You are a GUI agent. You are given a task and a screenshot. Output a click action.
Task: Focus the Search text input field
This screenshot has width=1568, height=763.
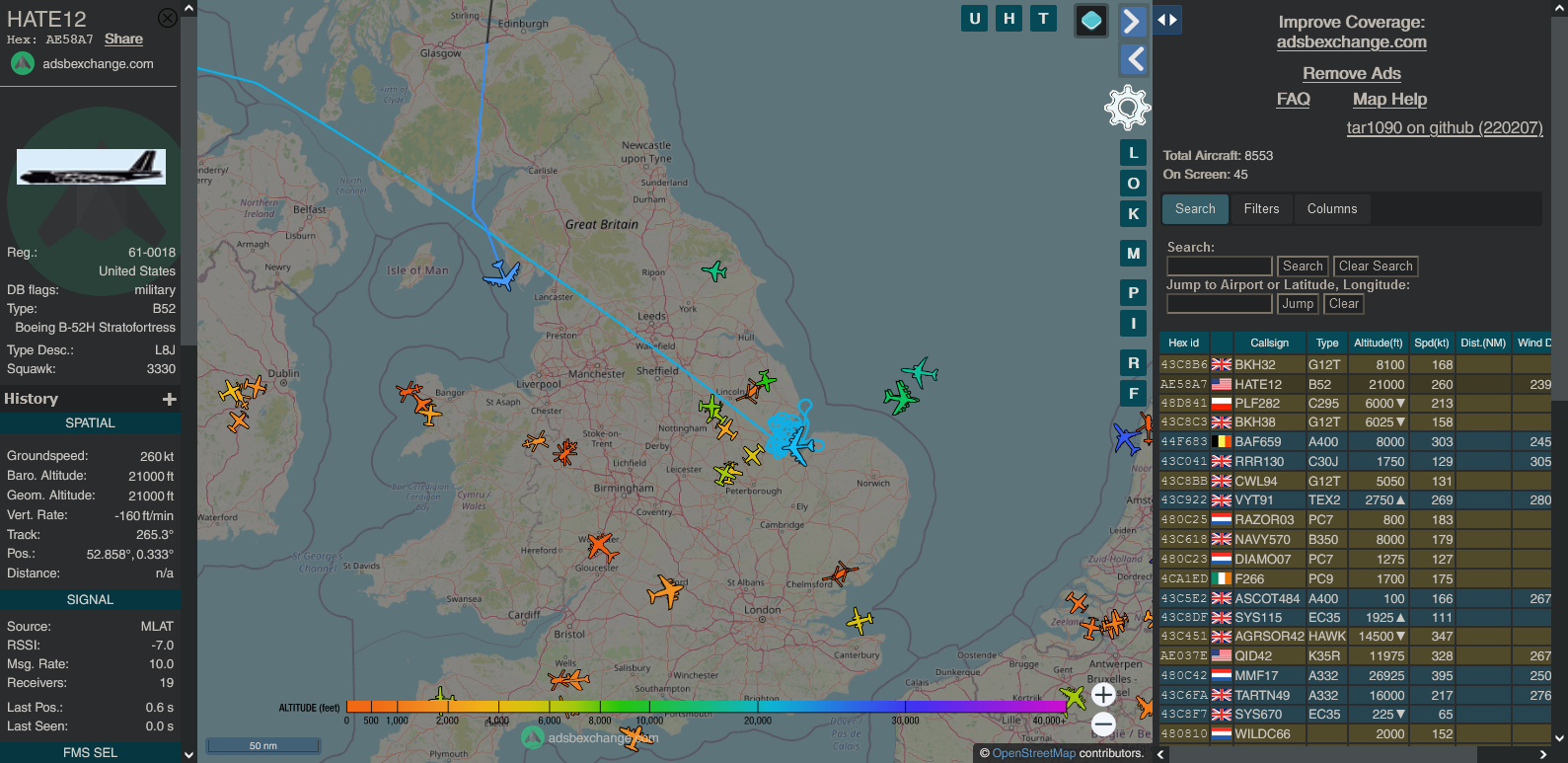point(1219,267)
